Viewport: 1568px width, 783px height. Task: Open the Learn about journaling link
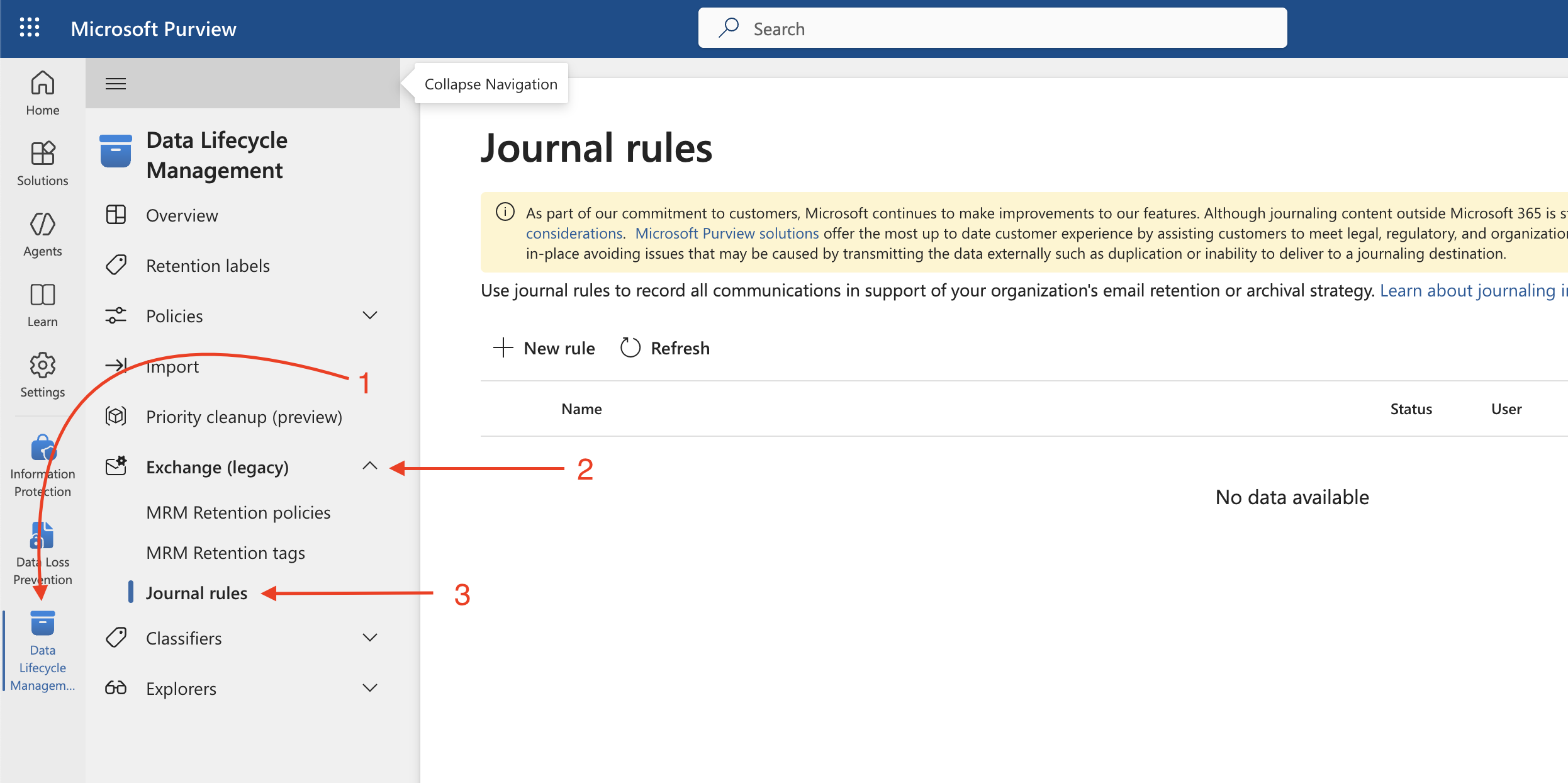point(1474,290)
